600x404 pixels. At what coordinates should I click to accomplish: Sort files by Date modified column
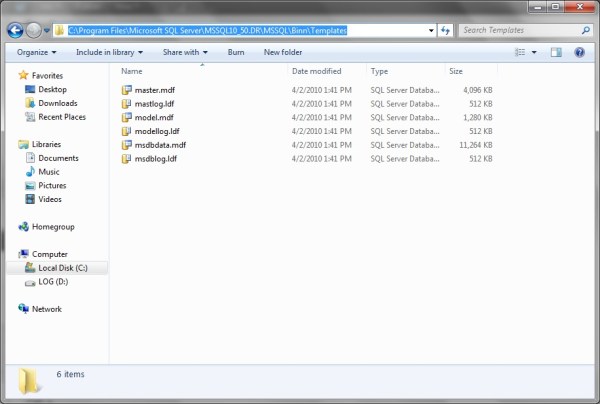point(317,72)
